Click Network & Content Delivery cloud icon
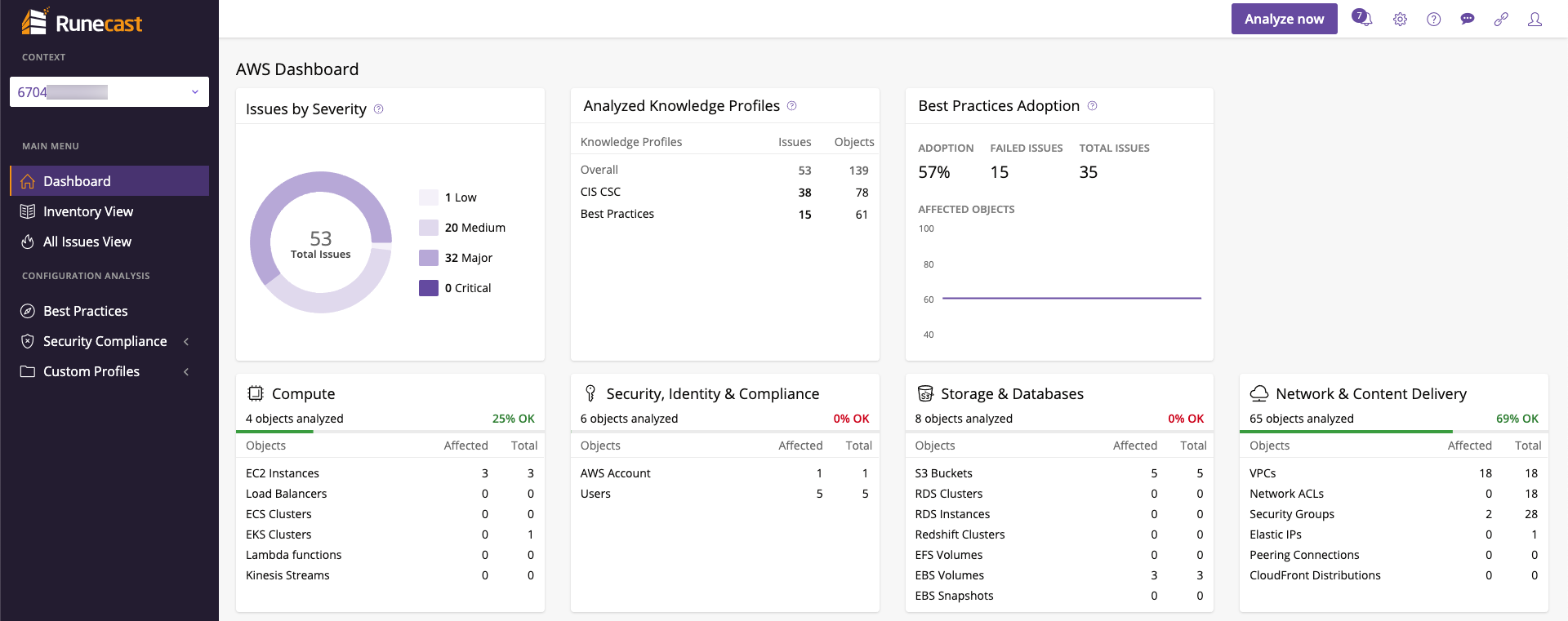Screen dimensions: 1568x621 pos(1259,393)
